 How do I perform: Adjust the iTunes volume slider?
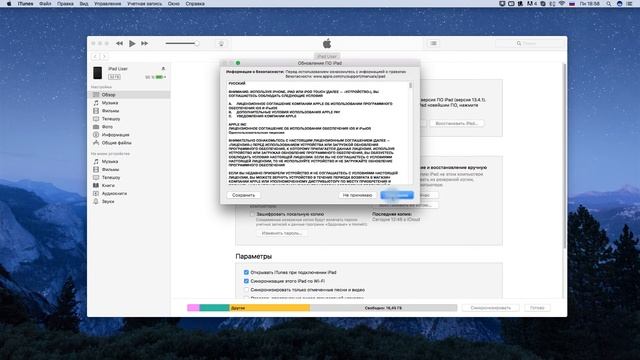click(x=182, y=43)
